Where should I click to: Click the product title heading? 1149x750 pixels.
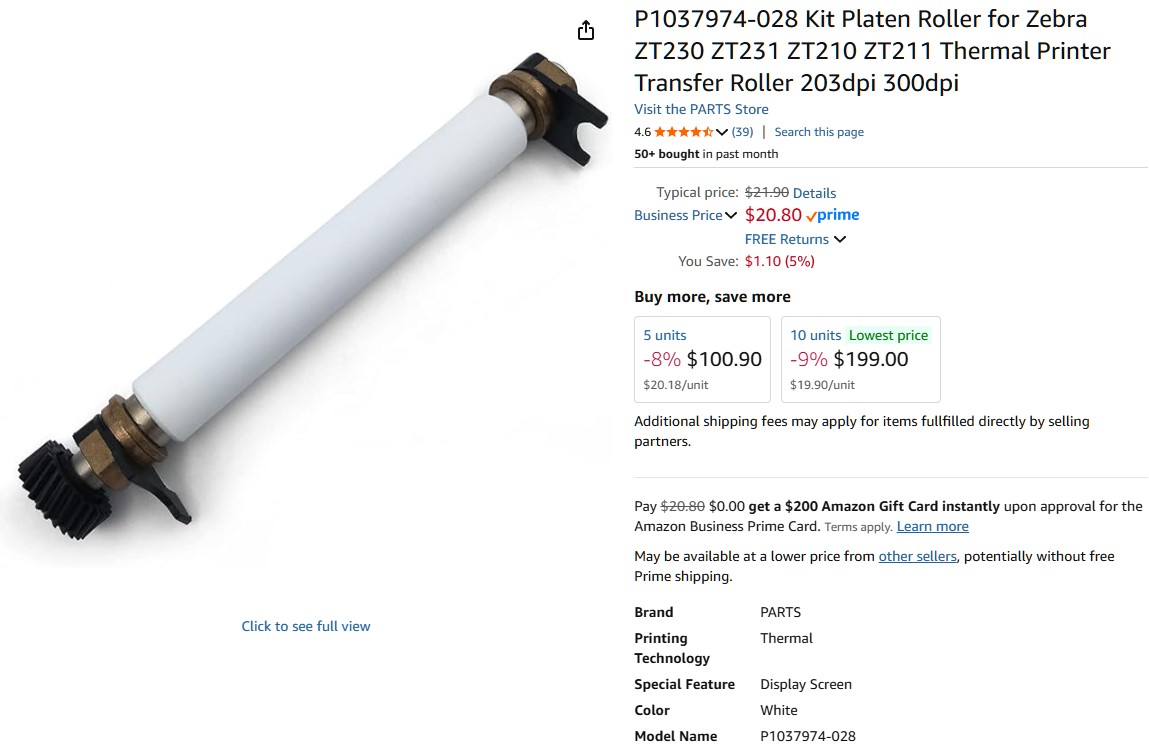(872, 51)
